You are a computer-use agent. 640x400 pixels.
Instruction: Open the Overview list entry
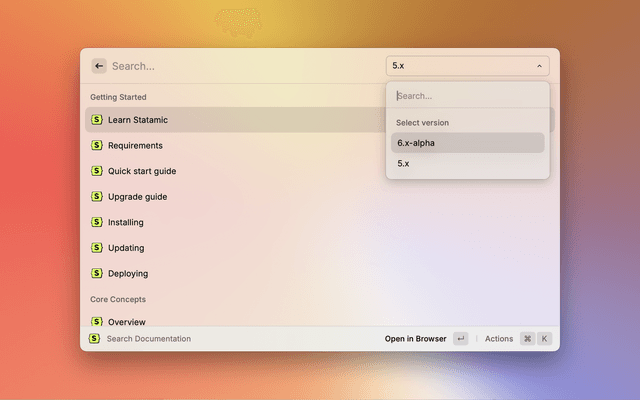[127, 322]
